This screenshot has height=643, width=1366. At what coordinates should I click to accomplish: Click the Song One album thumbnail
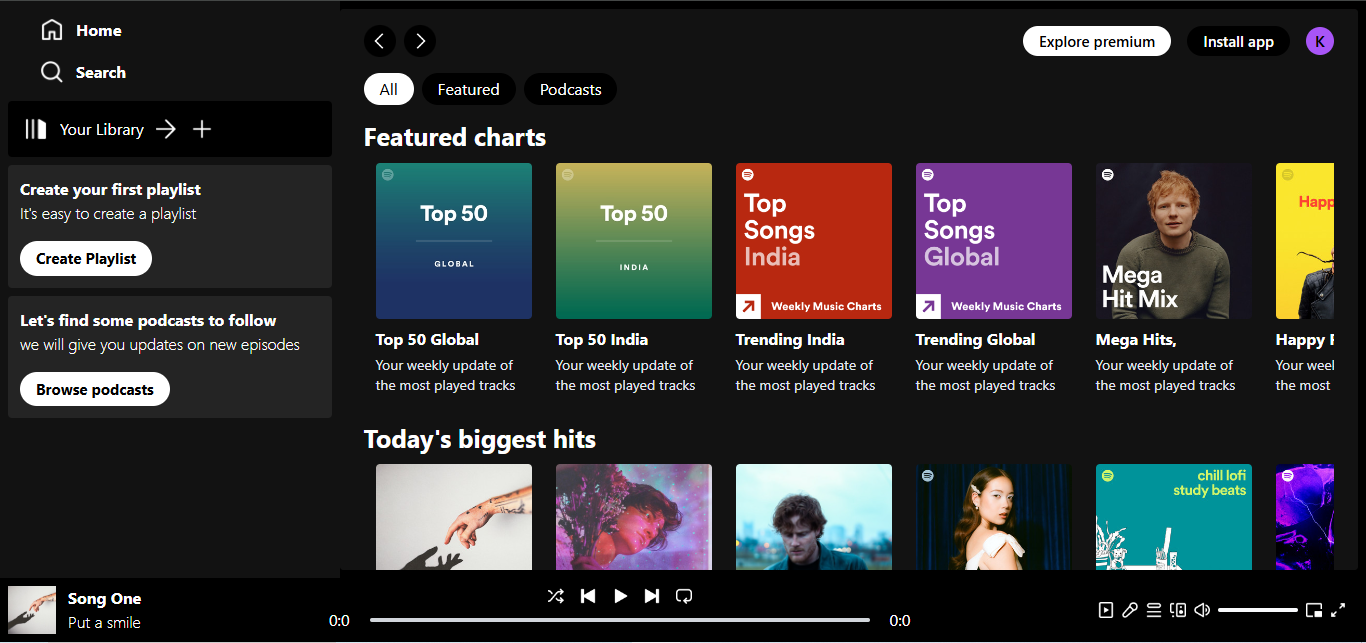32,610
